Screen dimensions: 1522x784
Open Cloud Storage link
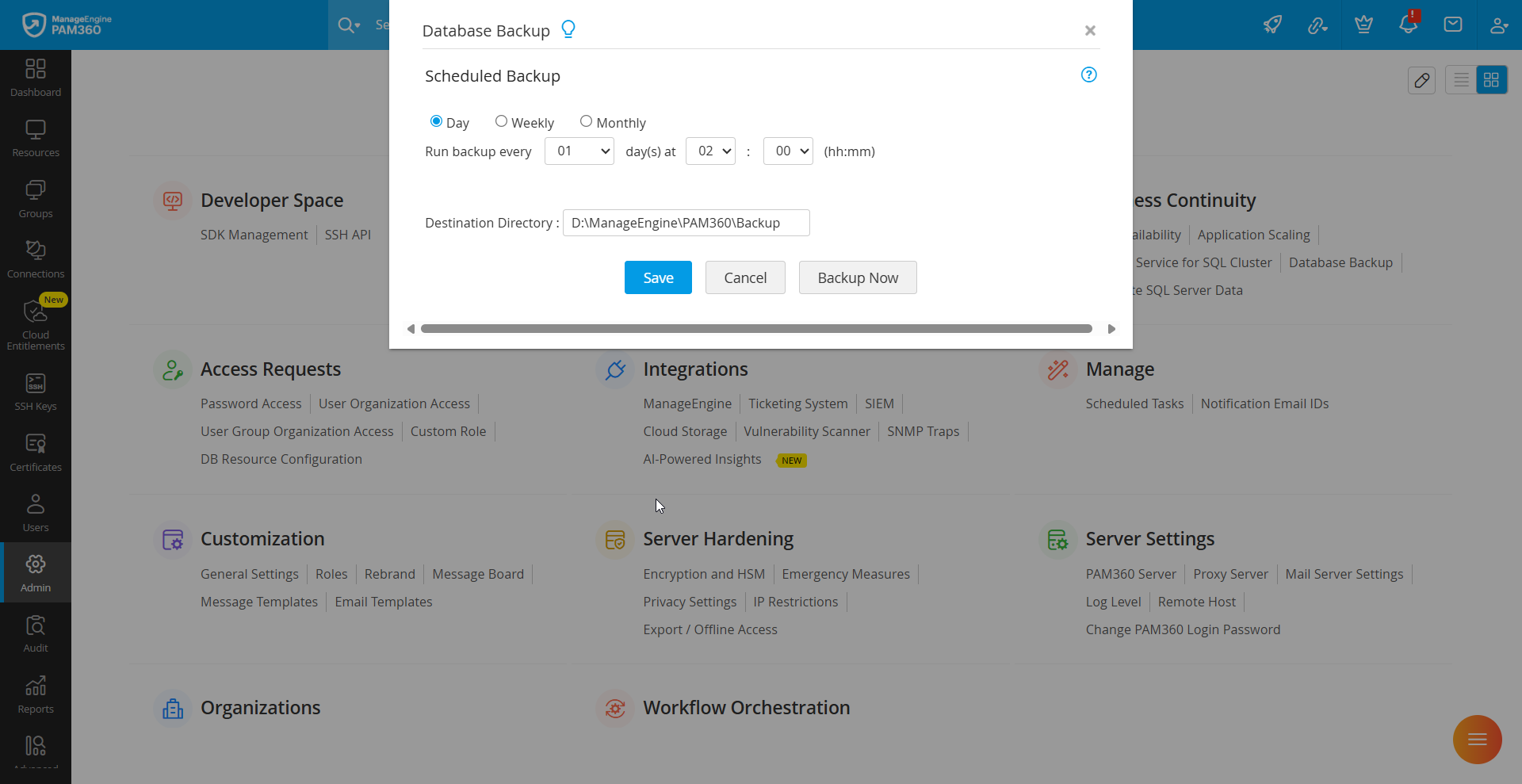tap(685, 431)
